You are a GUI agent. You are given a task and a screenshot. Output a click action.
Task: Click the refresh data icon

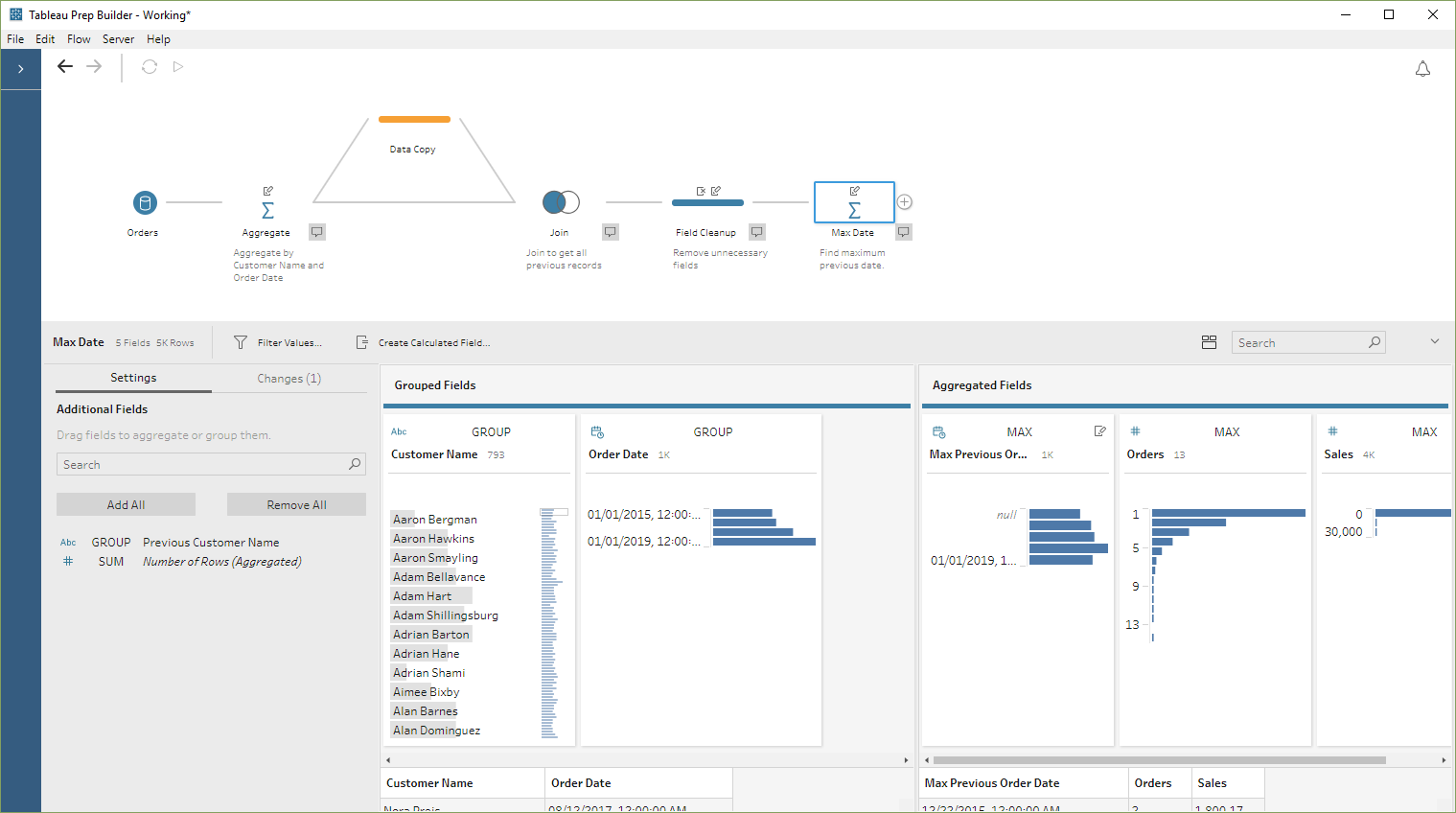point(150,67)
